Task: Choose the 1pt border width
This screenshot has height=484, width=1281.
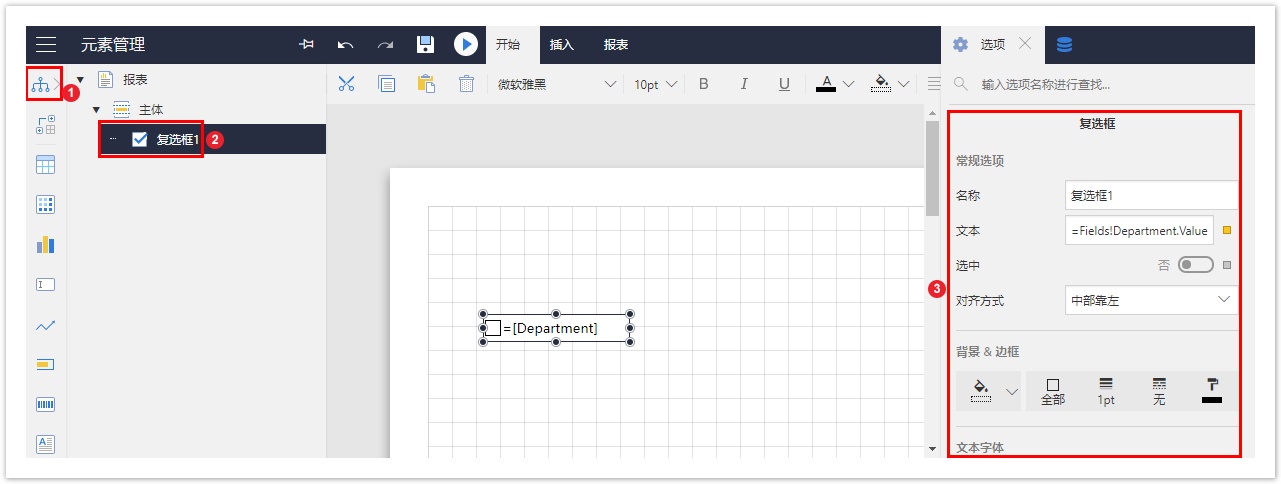Action: tap(1106, 391)
